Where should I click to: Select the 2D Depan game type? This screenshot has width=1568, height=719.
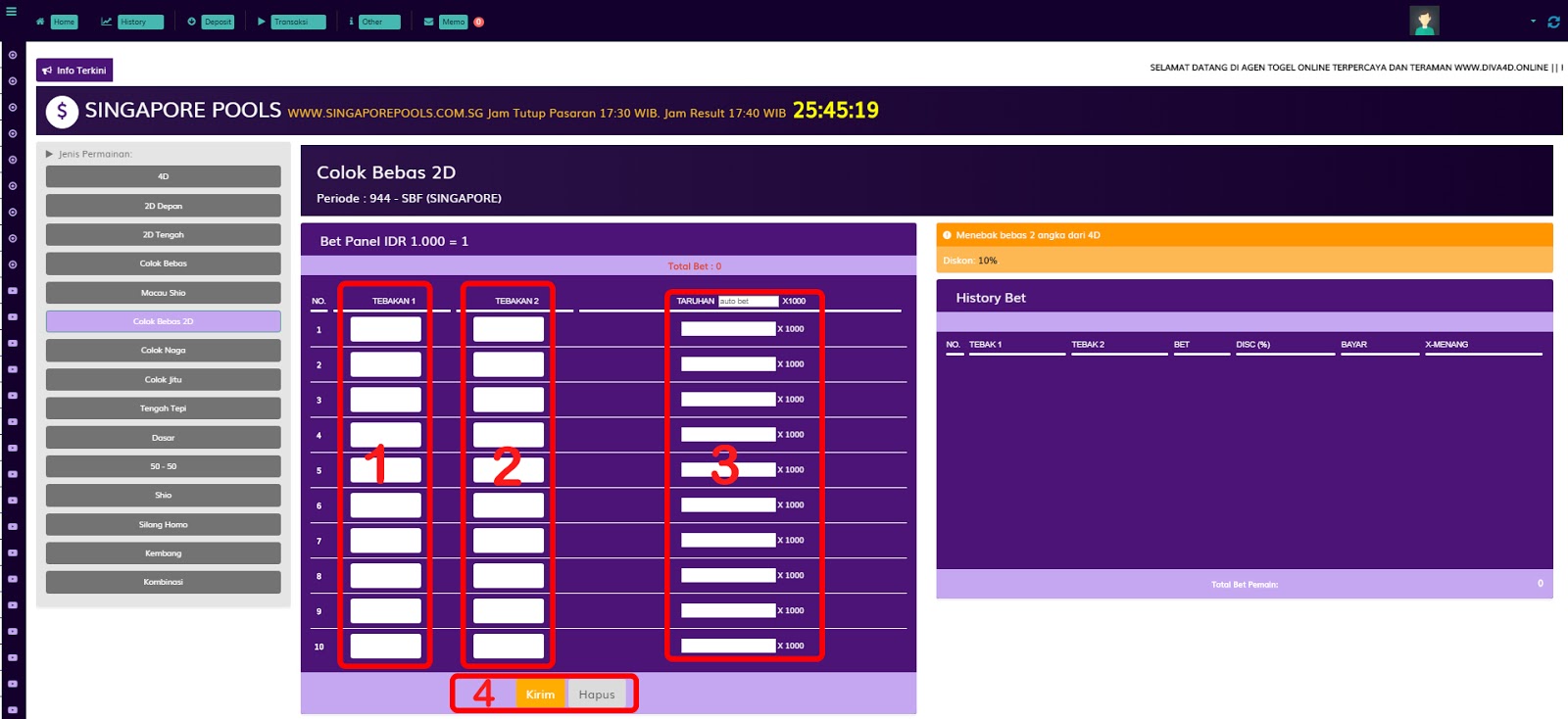(163, 206)
